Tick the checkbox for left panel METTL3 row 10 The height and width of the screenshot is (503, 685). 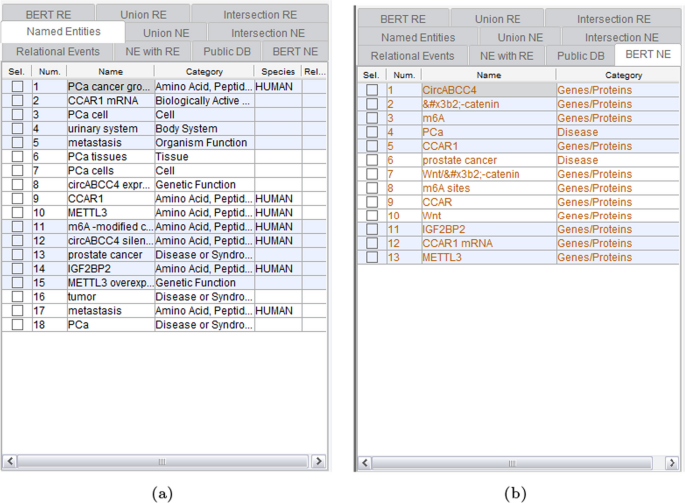pyautogui.click(x=17, y=212)
